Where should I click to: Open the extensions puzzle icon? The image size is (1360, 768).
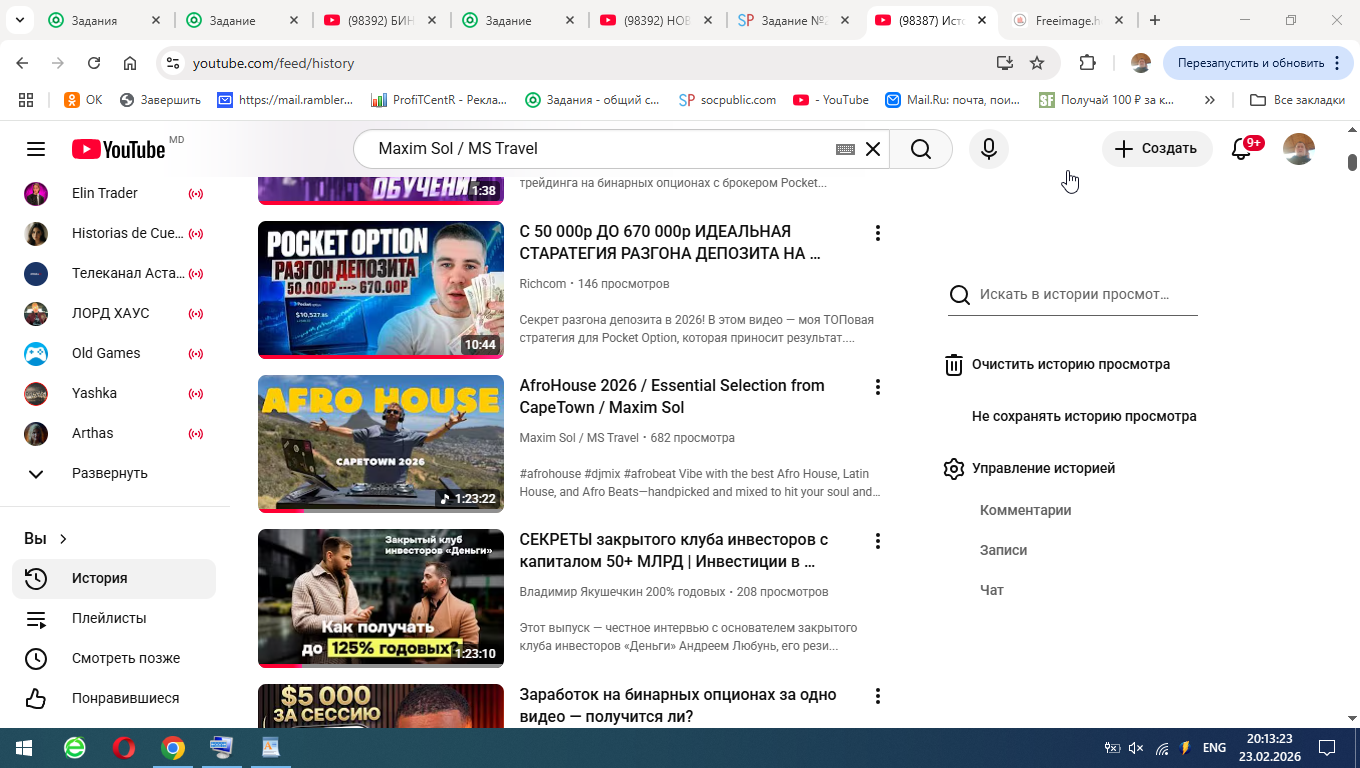click(1087, 63)
